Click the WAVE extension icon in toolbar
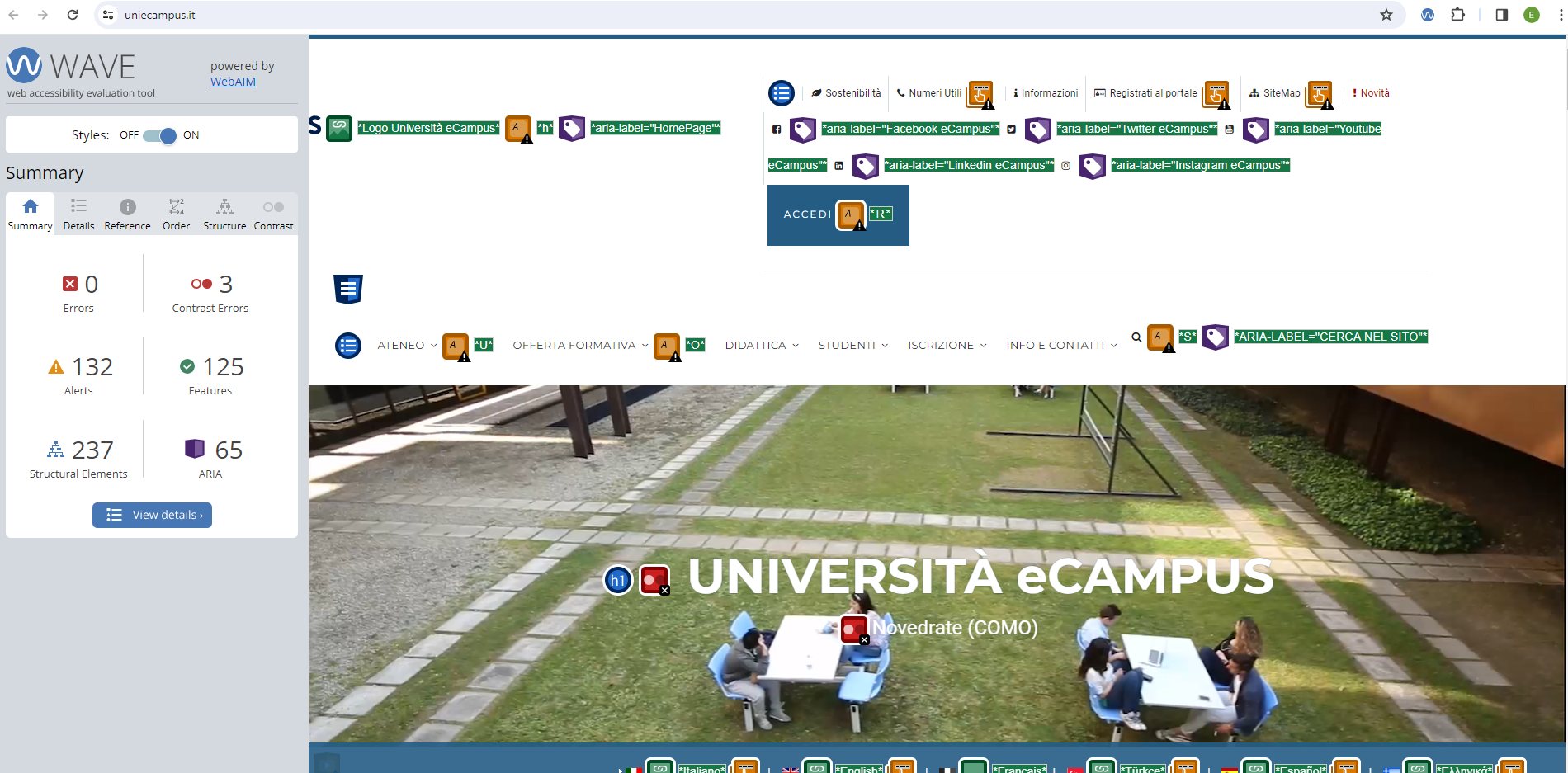 point(1428,15)
